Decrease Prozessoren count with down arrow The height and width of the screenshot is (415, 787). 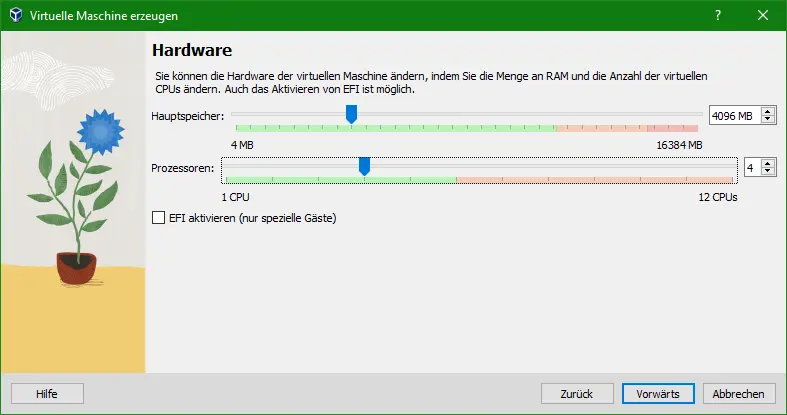point(767,171)
